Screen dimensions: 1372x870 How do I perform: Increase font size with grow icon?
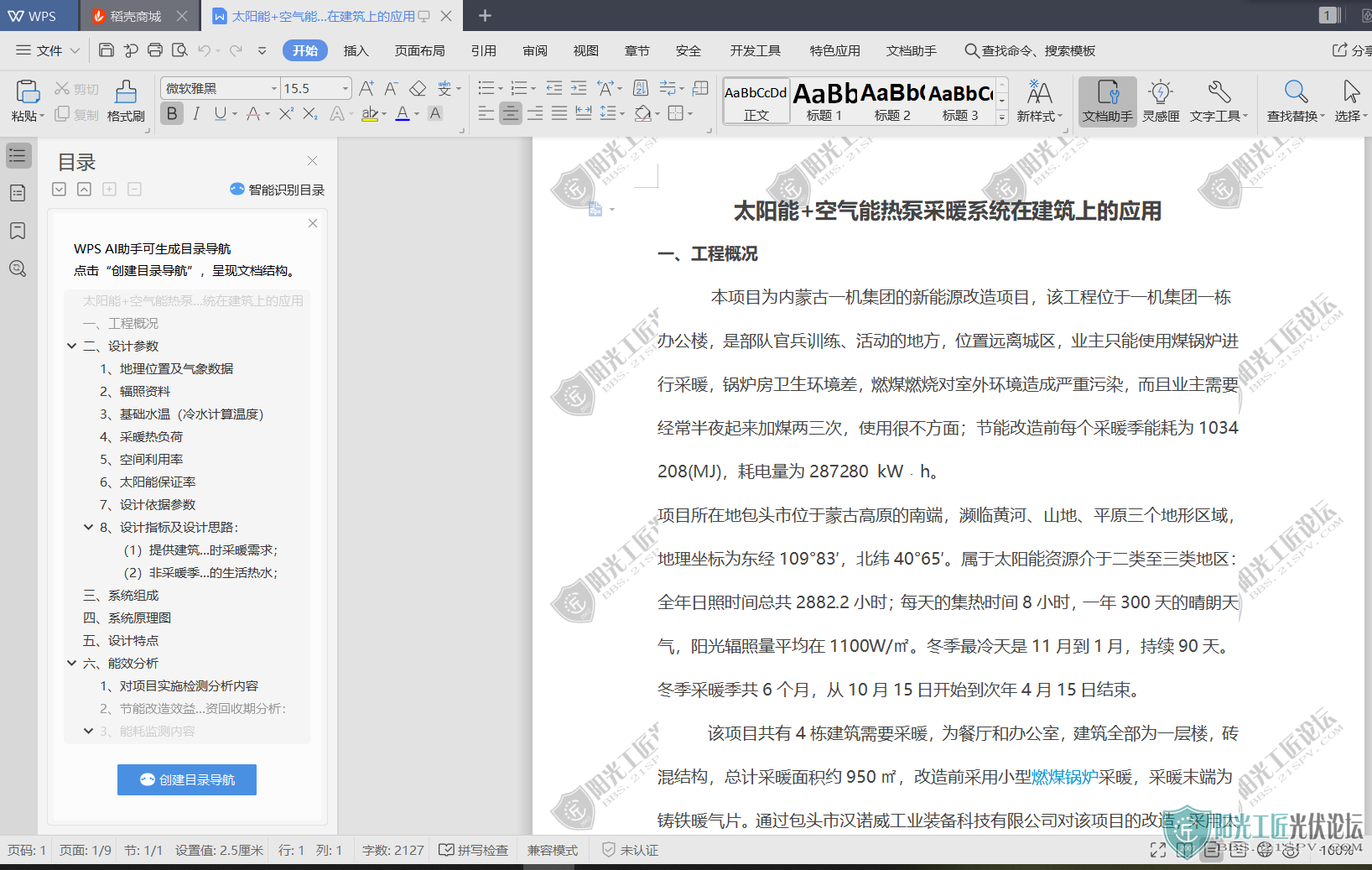tap(366, 88)
